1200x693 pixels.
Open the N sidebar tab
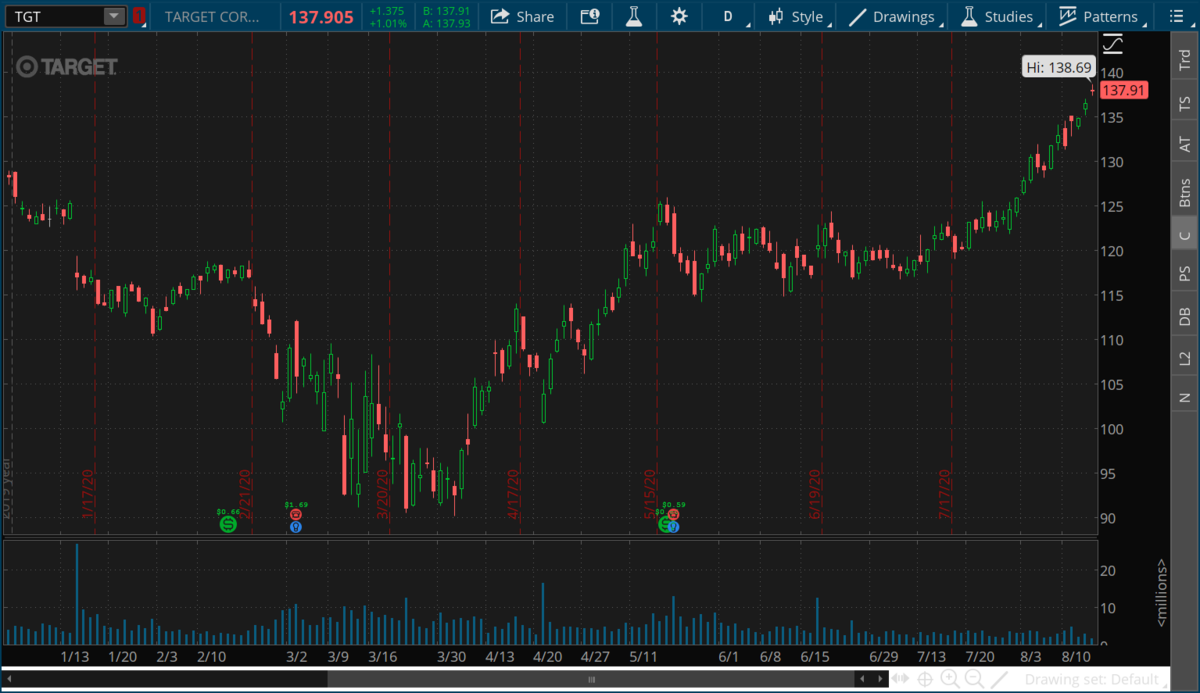coord(1185,396)
